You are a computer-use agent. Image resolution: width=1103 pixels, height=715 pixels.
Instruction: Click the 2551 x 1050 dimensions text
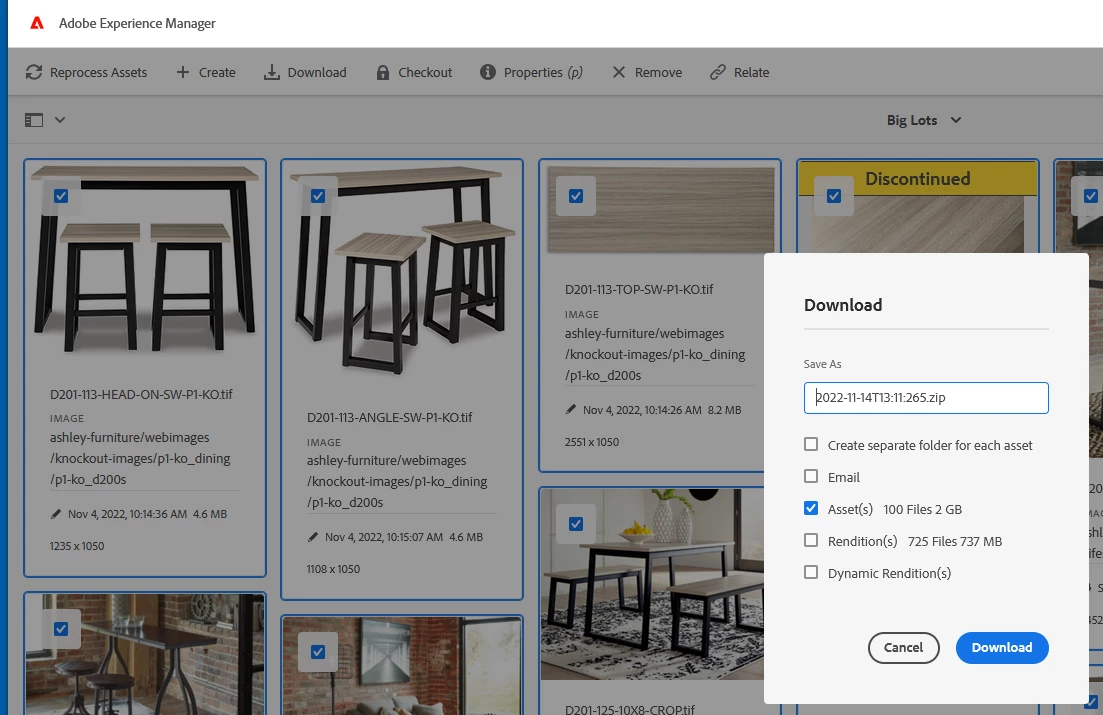pos(592,442)
